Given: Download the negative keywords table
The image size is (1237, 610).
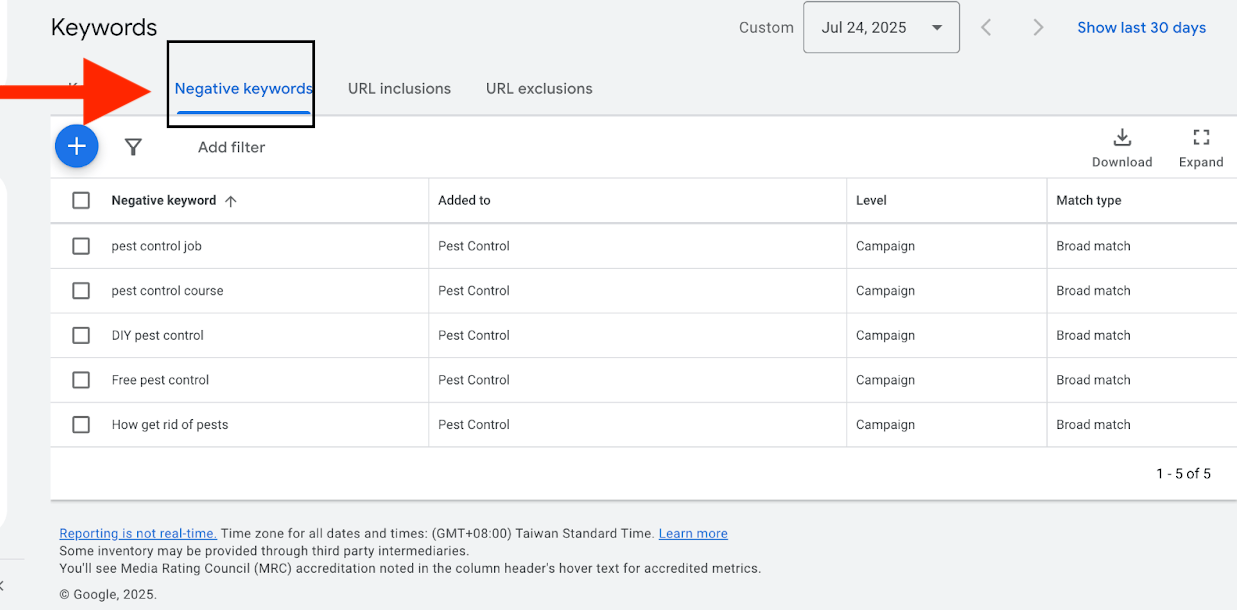Looking at the screenshot, I should coord(1121,148).
